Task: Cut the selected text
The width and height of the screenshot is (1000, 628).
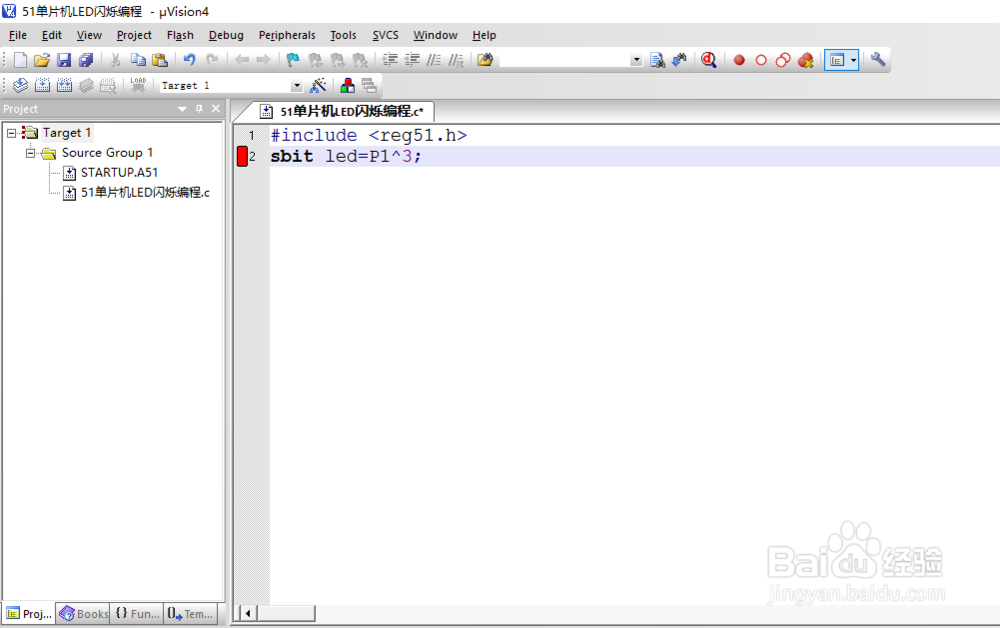Action: click(115, 60)
